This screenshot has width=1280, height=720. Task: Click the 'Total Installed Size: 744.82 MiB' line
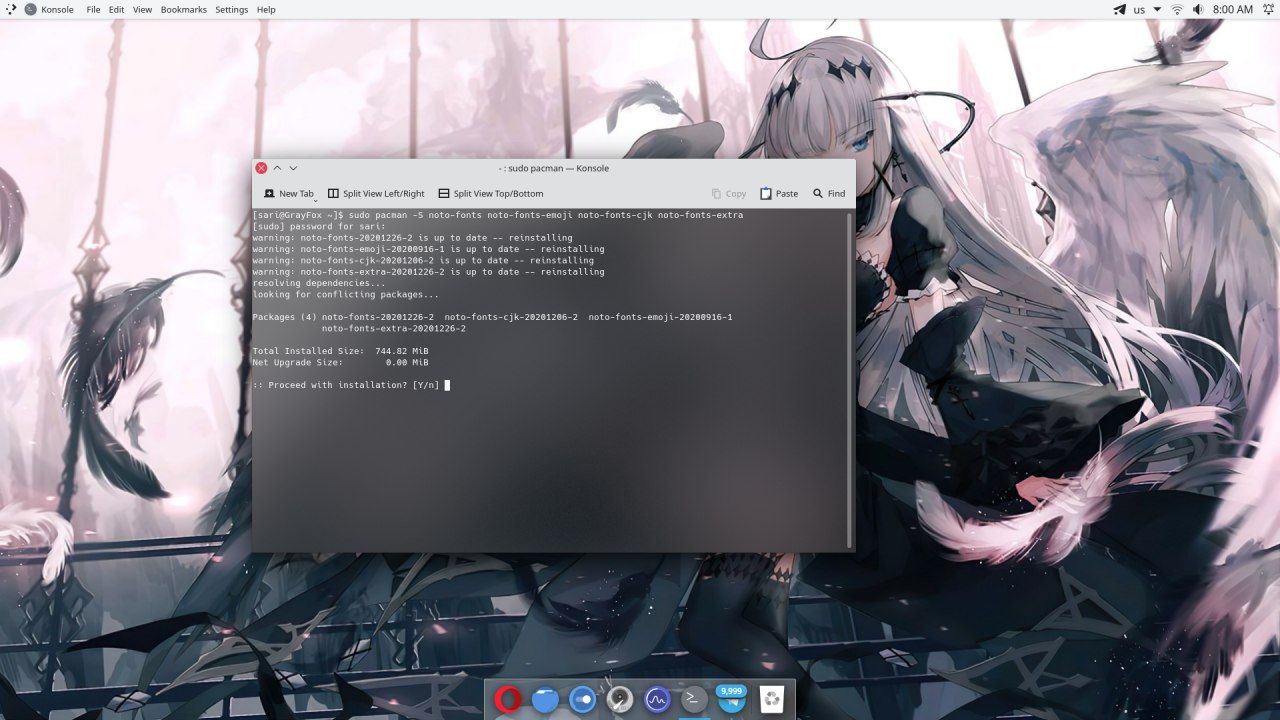point(340,351)
